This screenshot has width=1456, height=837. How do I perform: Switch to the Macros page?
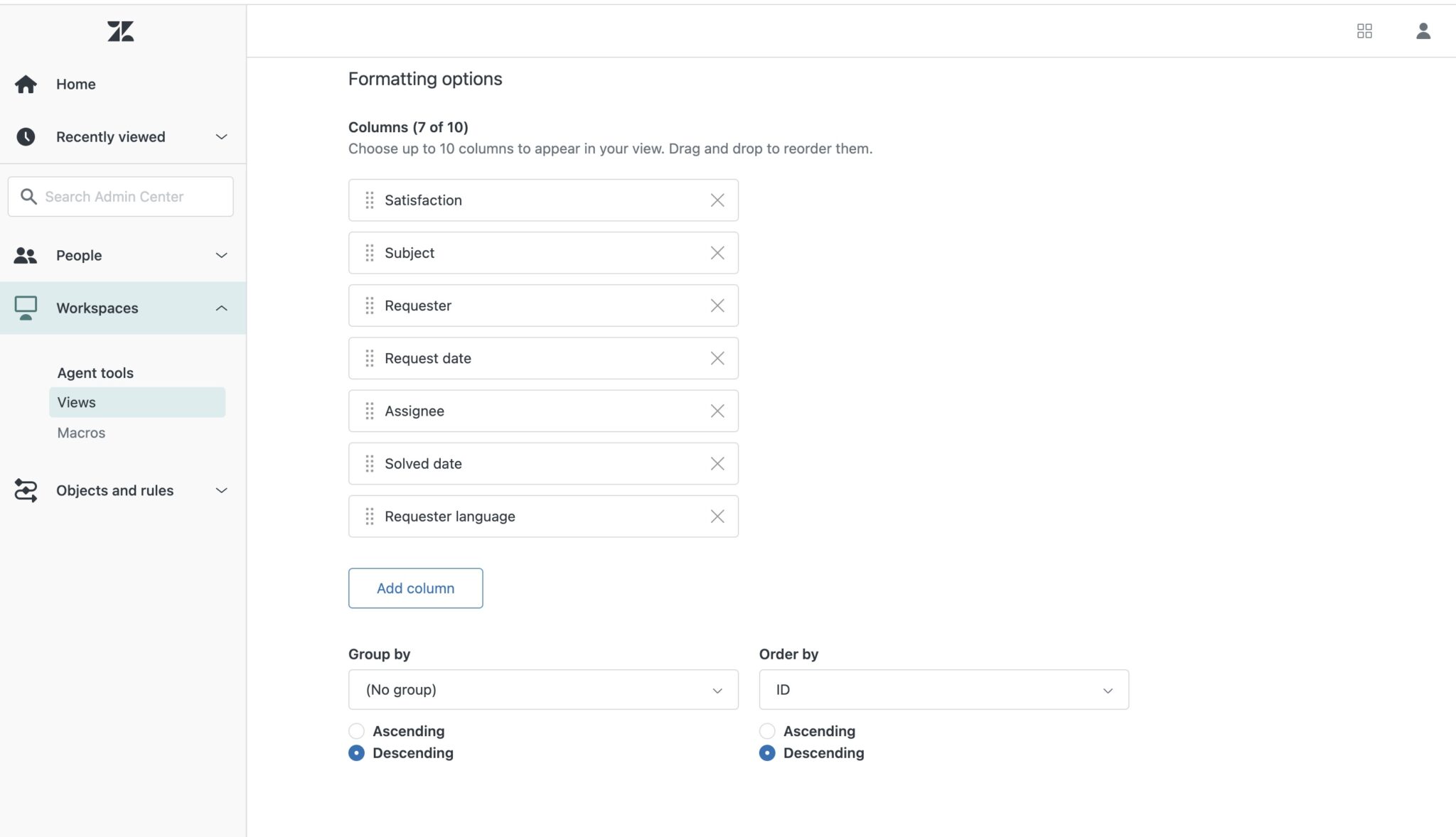click(80, 432)
